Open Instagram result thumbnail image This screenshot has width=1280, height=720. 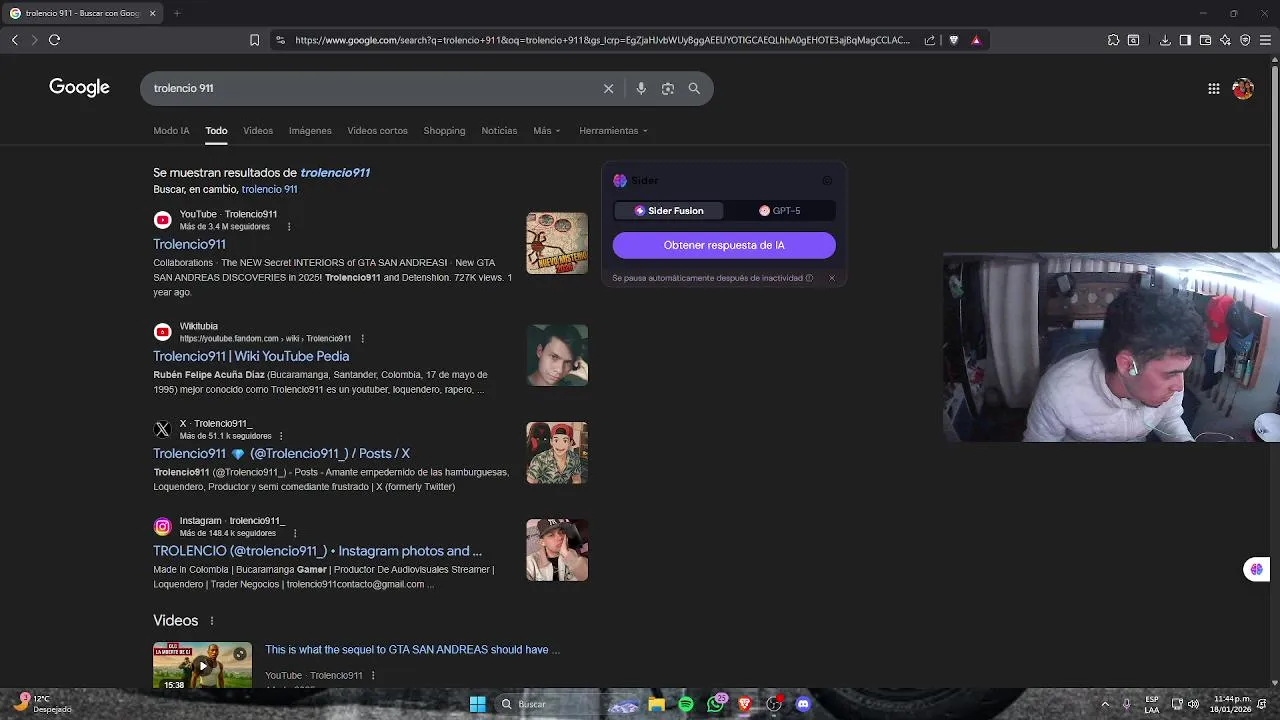coord(557,550)
